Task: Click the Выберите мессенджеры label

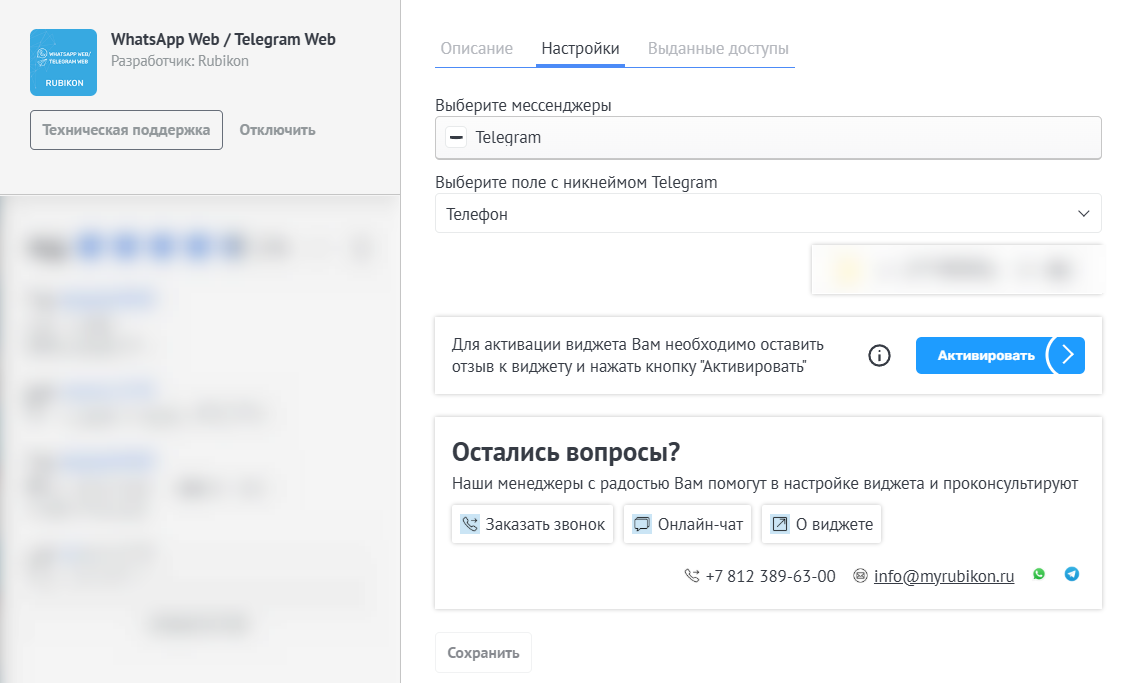Action: click(x=523, y=105)
